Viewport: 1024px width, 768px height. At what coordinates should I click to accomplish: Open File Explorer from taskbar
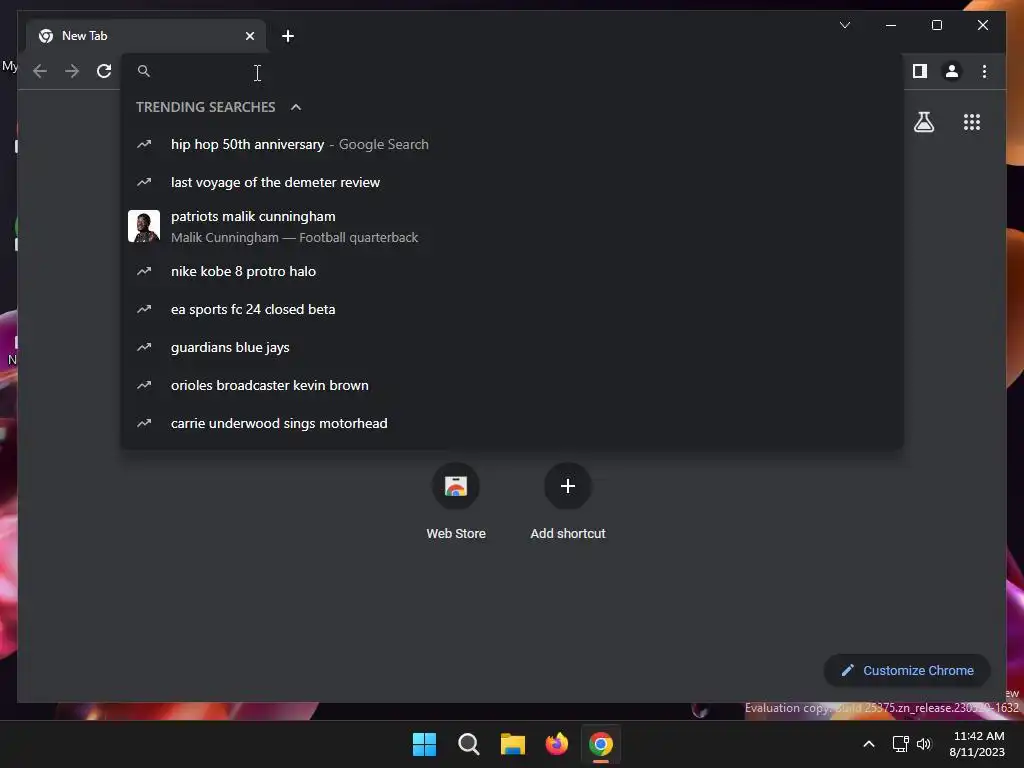pos(513,744)
